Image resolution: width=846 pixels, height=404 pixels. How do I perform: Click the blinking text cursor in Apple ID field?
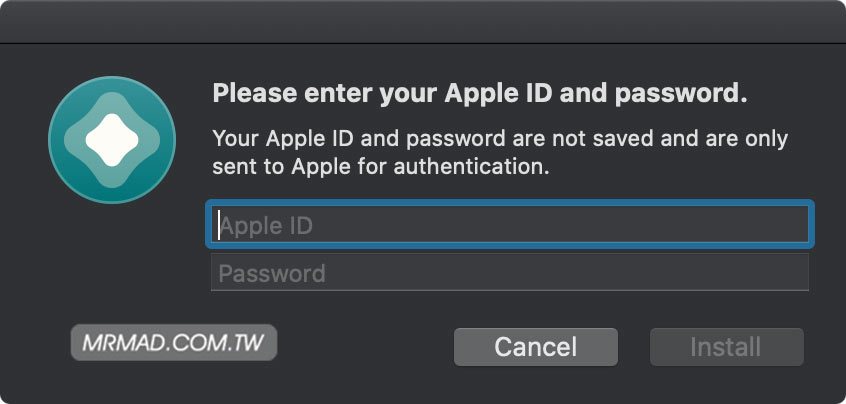pos(219,224)
